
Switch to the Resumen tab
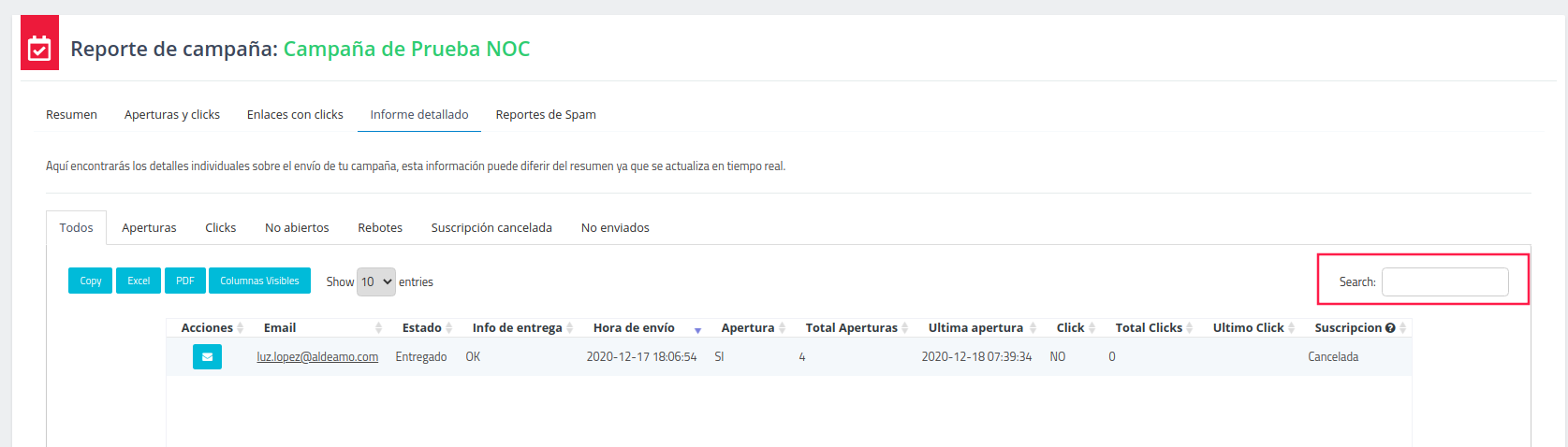point(71,115)
